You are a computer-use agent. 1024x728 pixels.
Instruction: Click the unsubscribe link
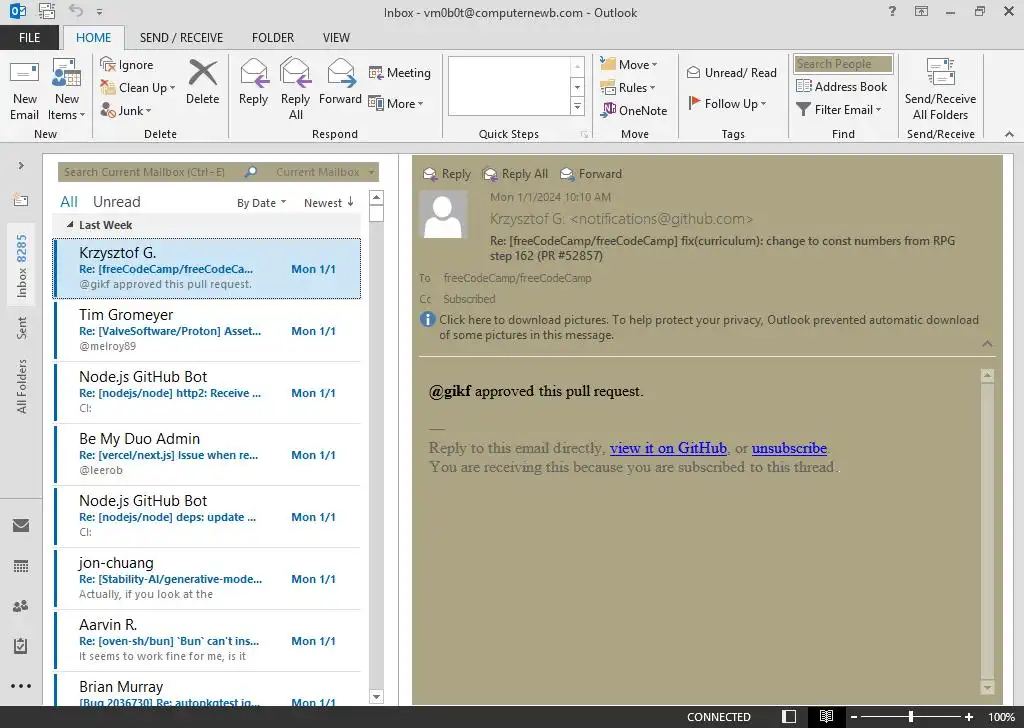pyautogui.click(x=789, y=448)
